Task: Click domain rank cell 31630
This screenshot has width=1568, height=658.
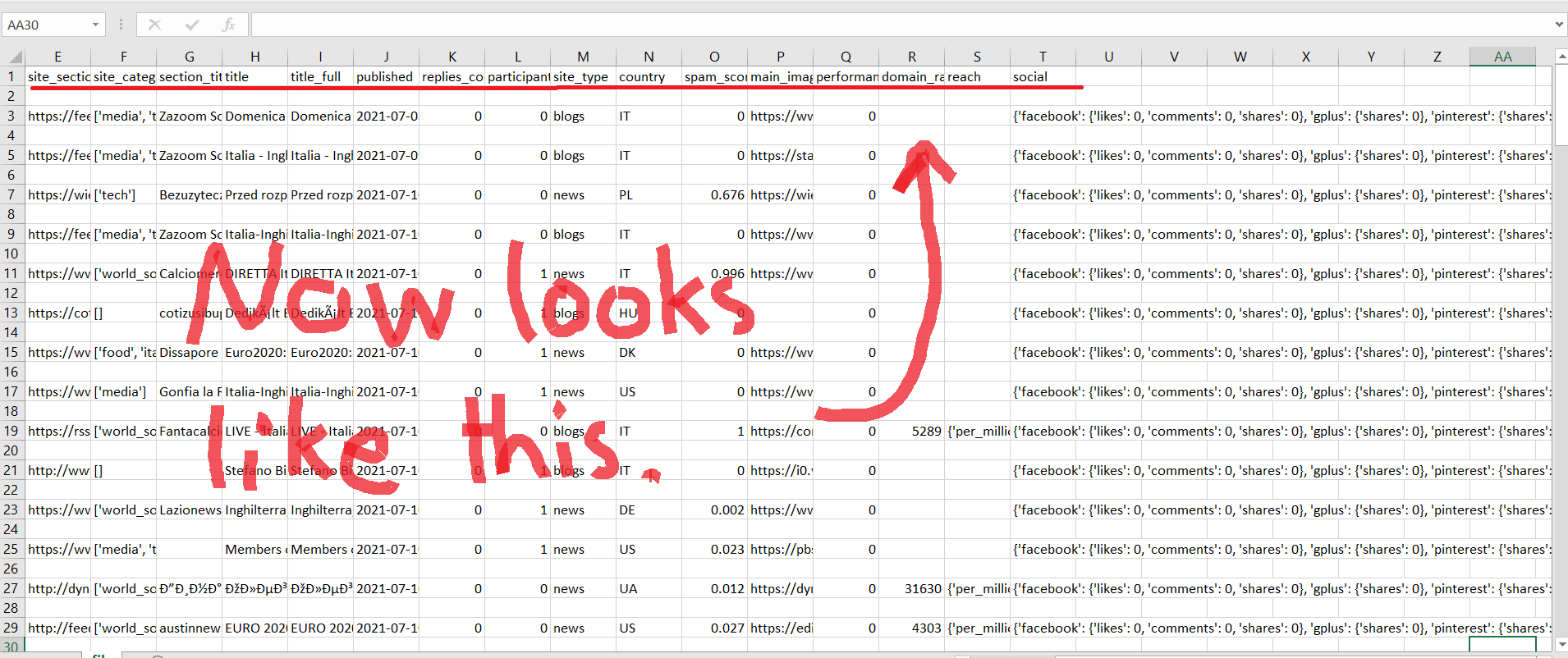Action: point(911,588)
